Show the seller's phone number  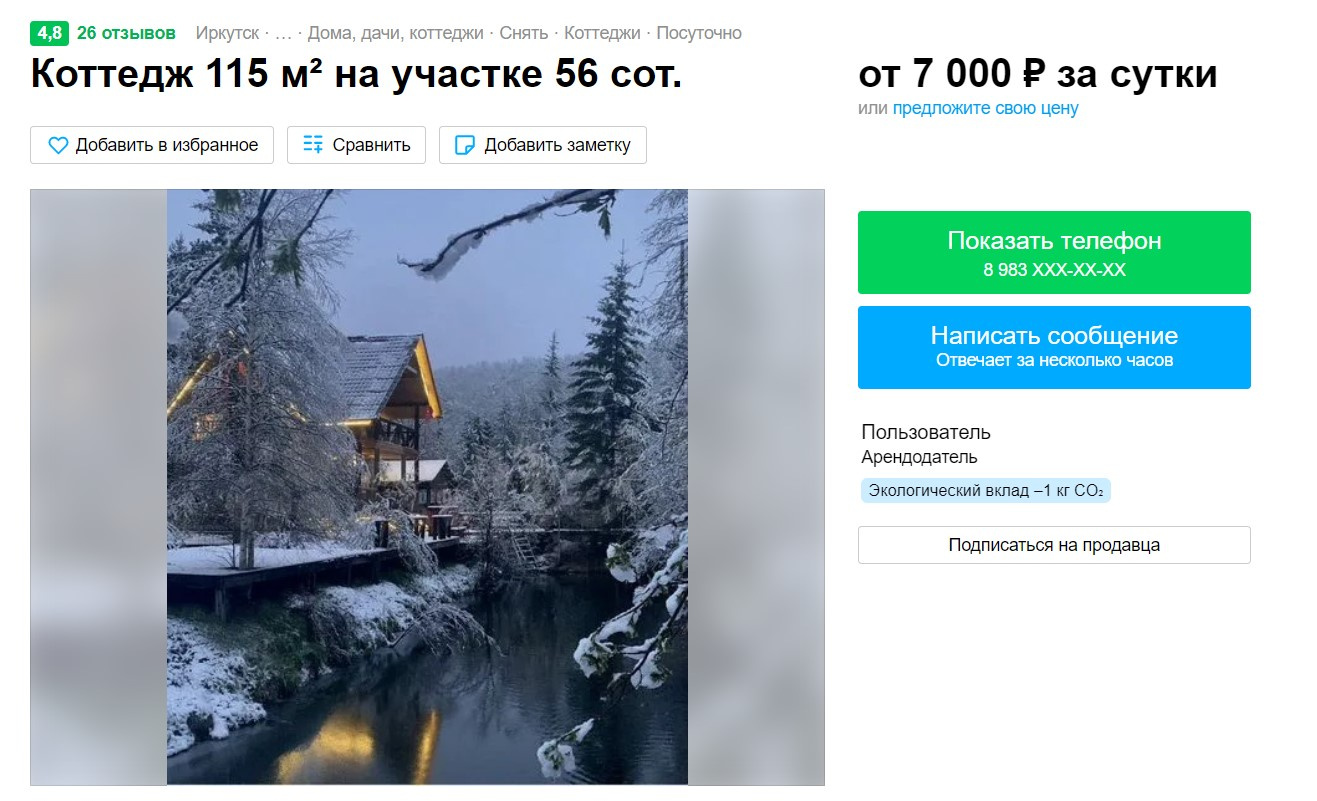point(1054,252)
